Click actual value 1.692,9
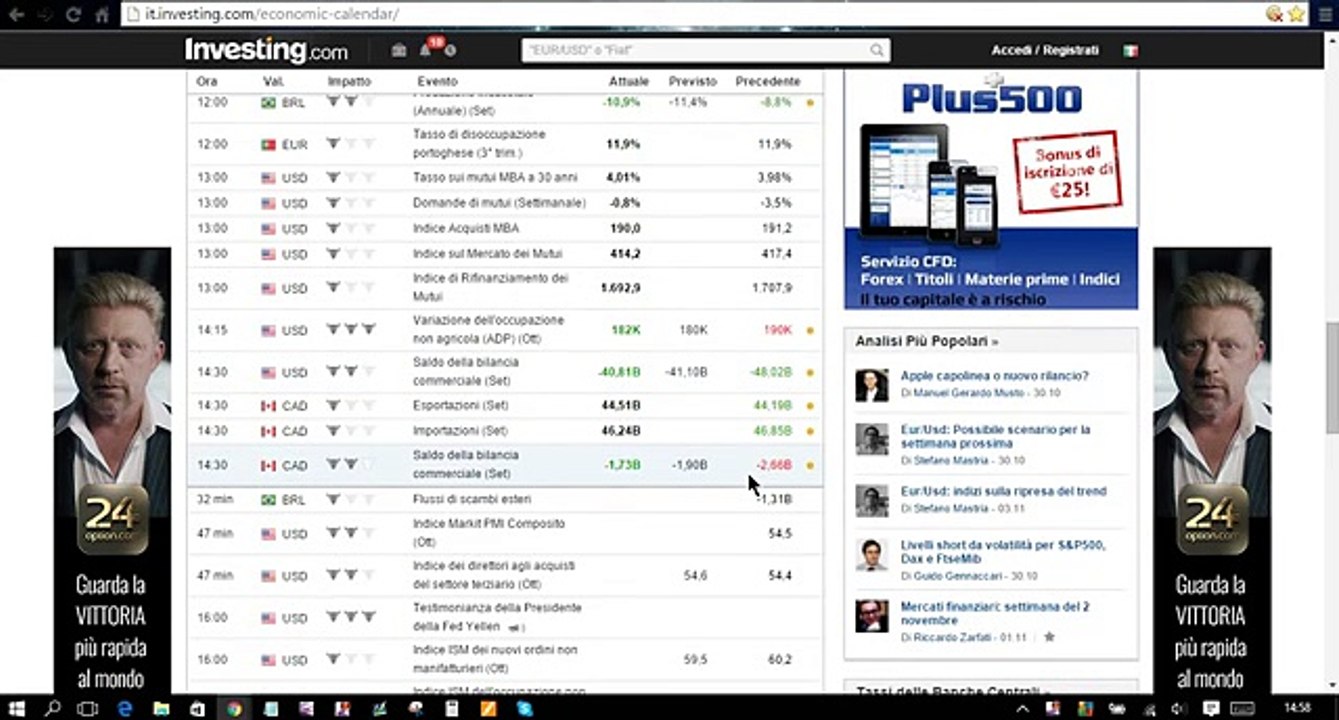Screen dimensions: 1339x720 pyautogui.click(x=621, y=288)
